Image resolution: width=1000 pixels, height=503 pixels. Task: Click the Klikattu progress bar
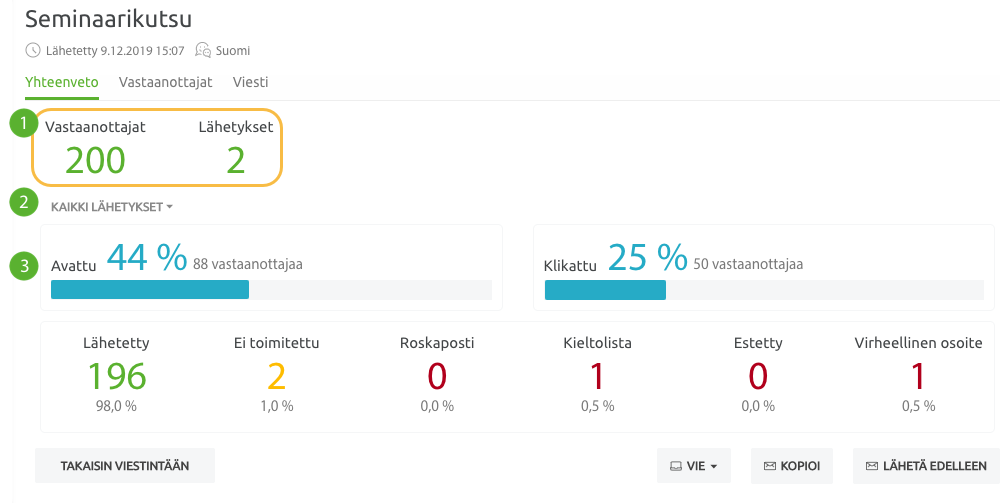click(x=764, y=289)
